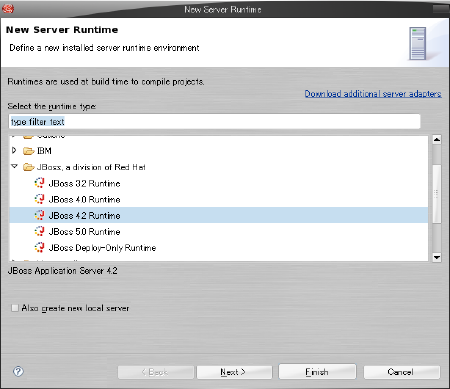Open the help question mark icon
Screen dimensions: 450x389
18,371
